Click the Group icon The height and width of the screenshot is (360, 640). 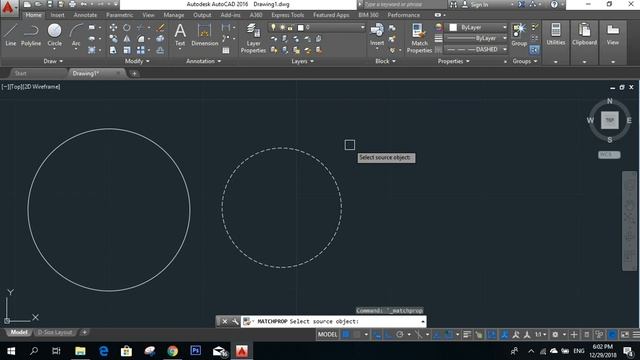click(519, 35)
